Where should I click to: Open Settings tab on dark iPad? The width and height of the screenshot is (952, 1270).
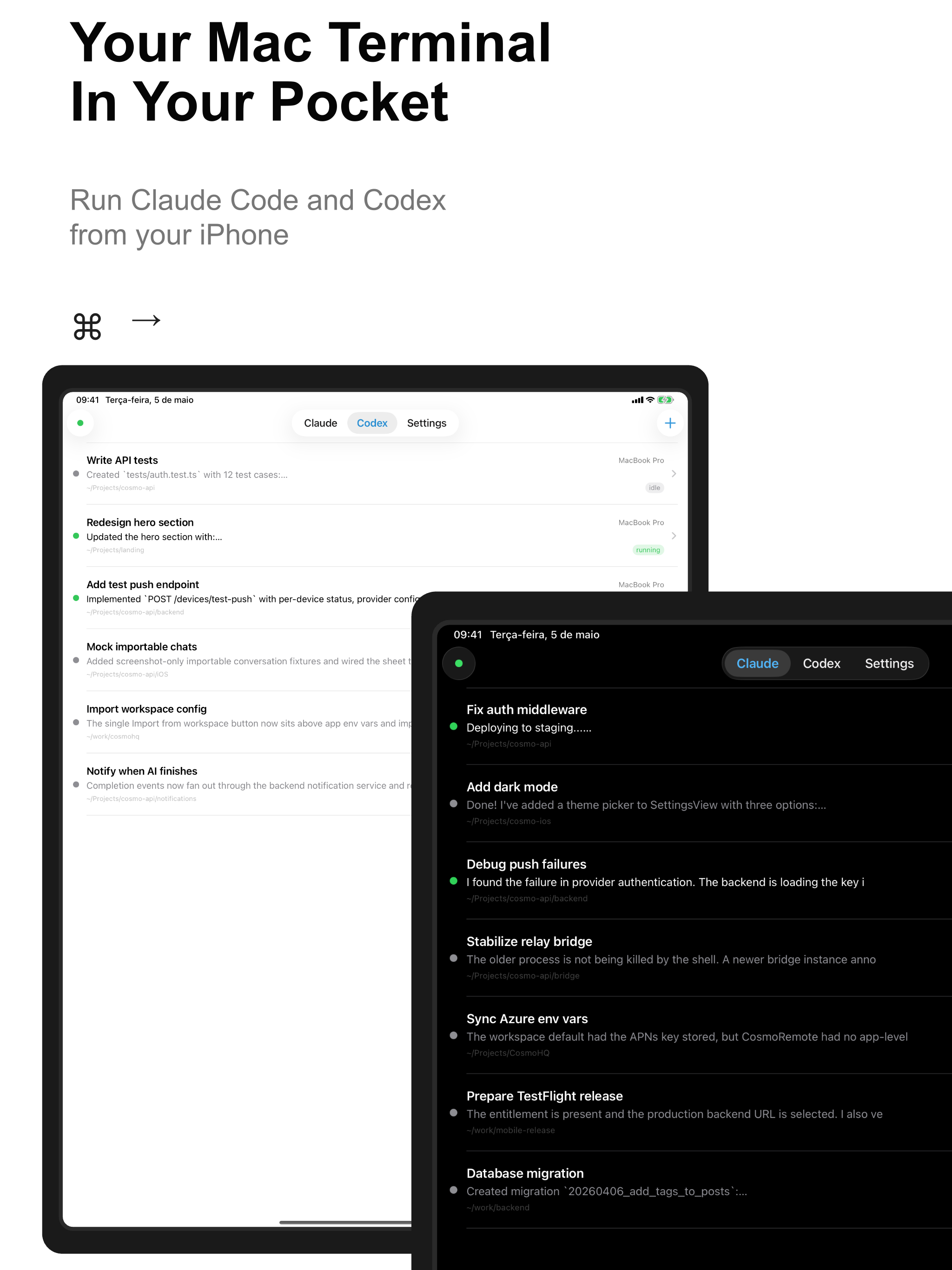[x=889, y=663]
